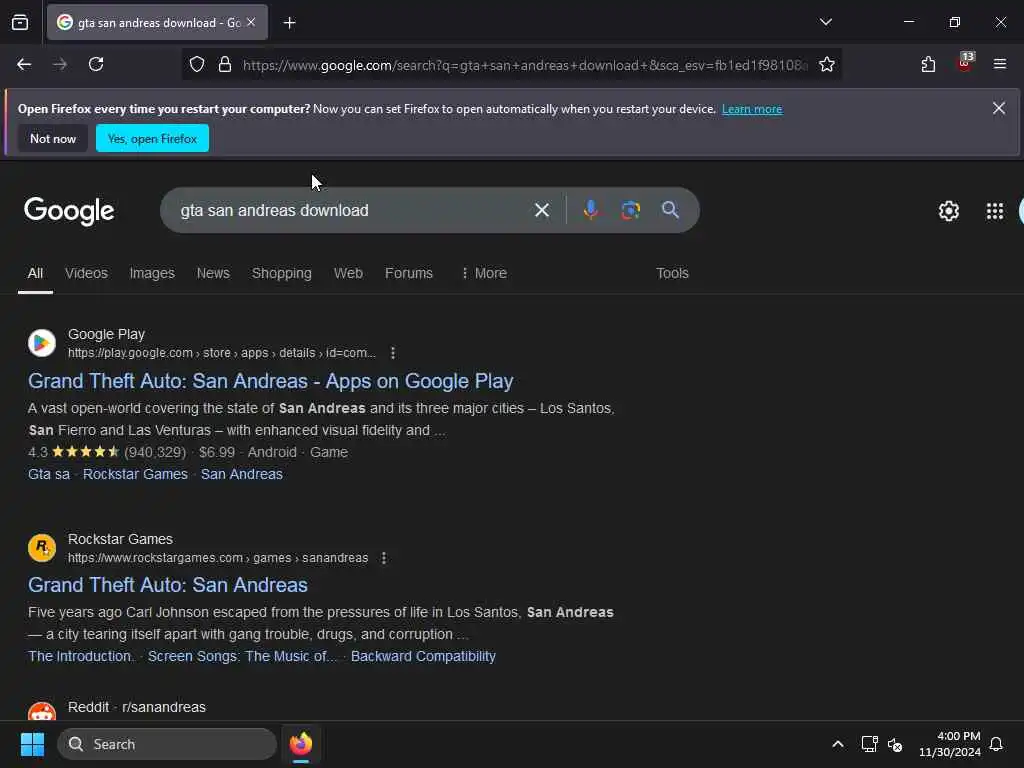Submit search with magnifier icon
This screenshot has width=1024, height=768.
coord(670,210)
